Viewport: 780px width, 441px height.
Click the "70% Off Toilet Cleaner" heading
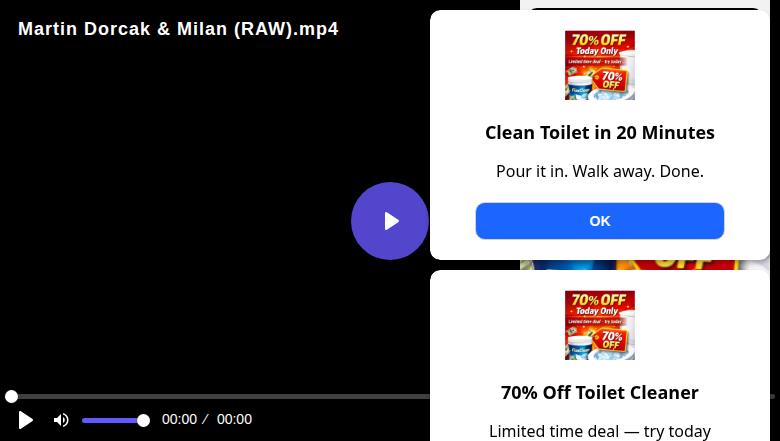[599, 393]
